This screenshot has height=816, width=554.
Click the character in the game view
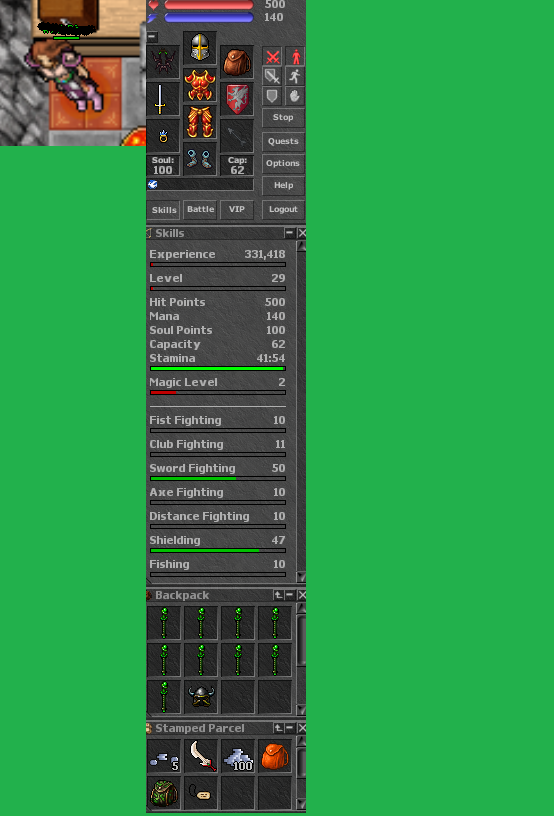[65, 75]
